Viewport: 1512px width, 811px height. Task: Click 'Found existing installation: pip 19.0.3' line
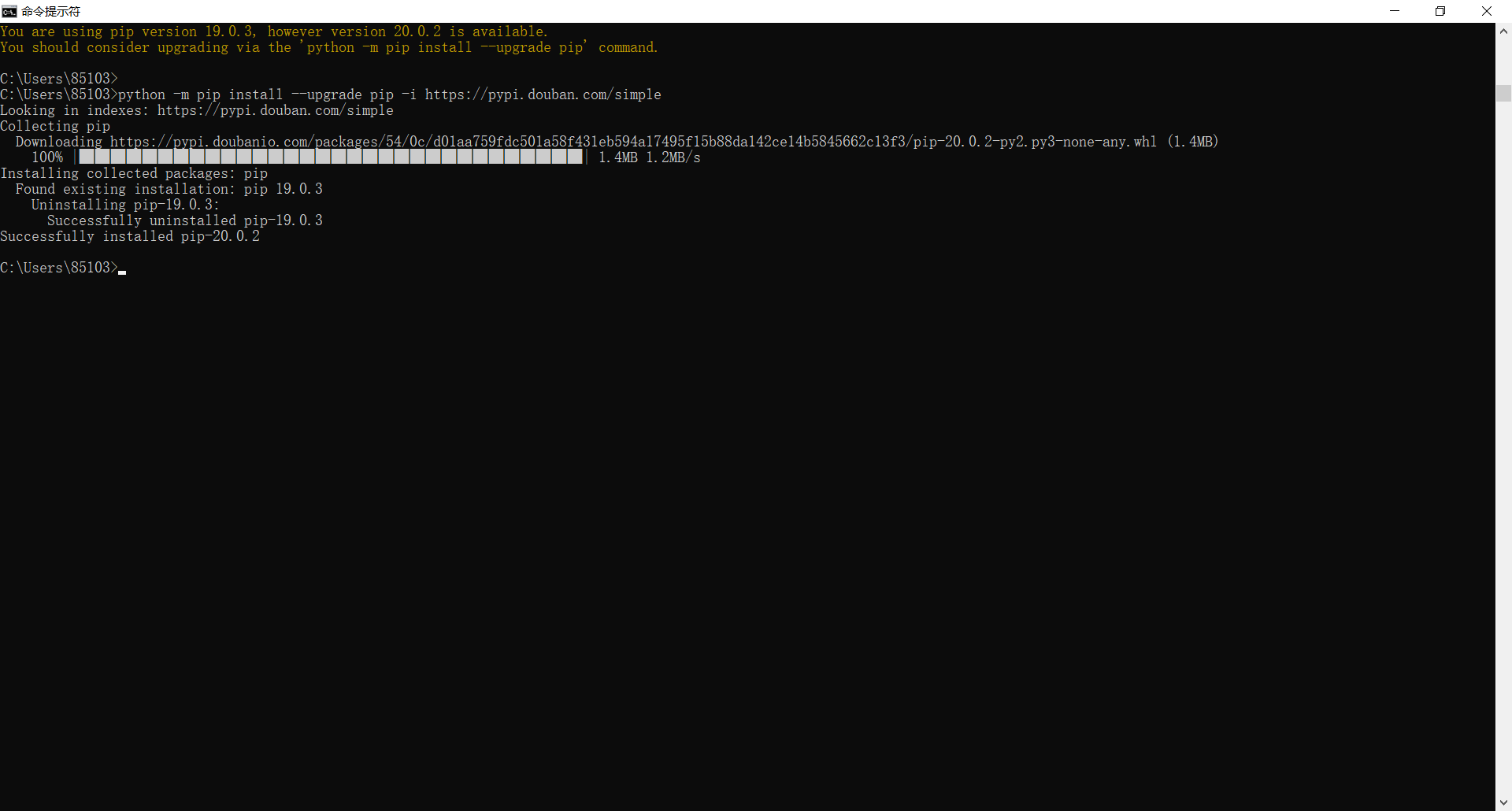pos(169,189)
